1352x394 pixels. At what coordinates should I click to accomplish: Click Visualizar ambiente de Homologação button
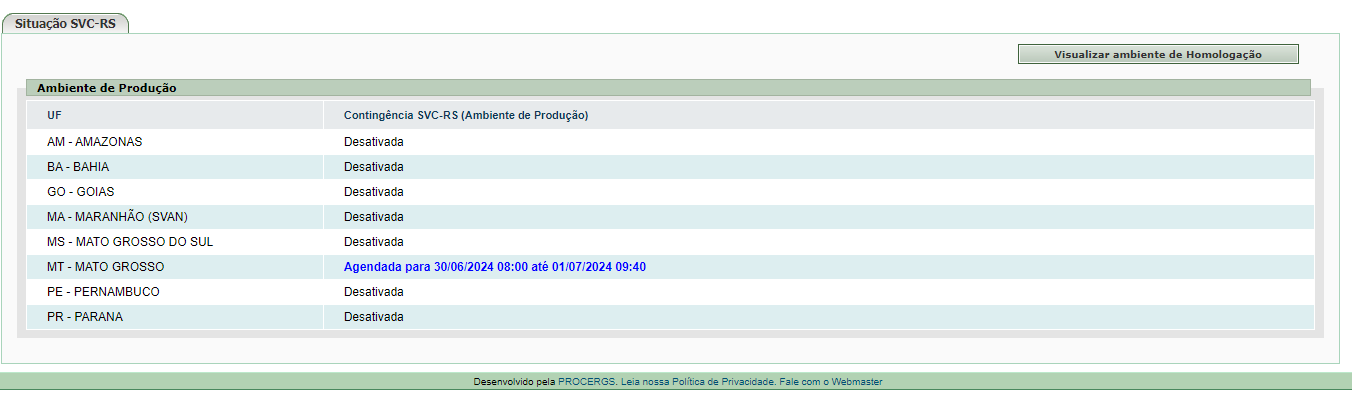[x=1158, y=54]
